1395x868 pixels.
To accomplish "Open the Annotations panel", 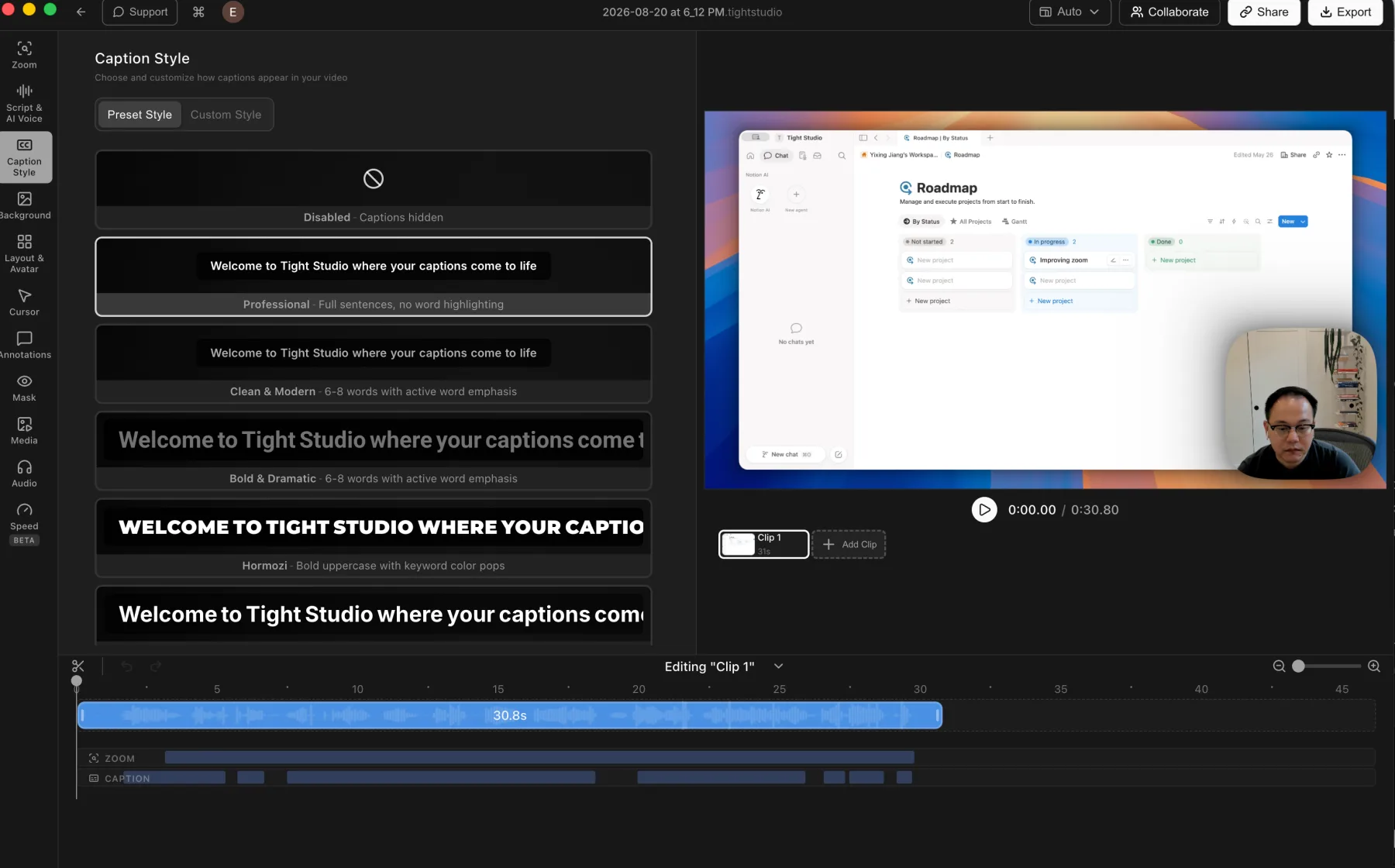I will (x=24, y=345).
